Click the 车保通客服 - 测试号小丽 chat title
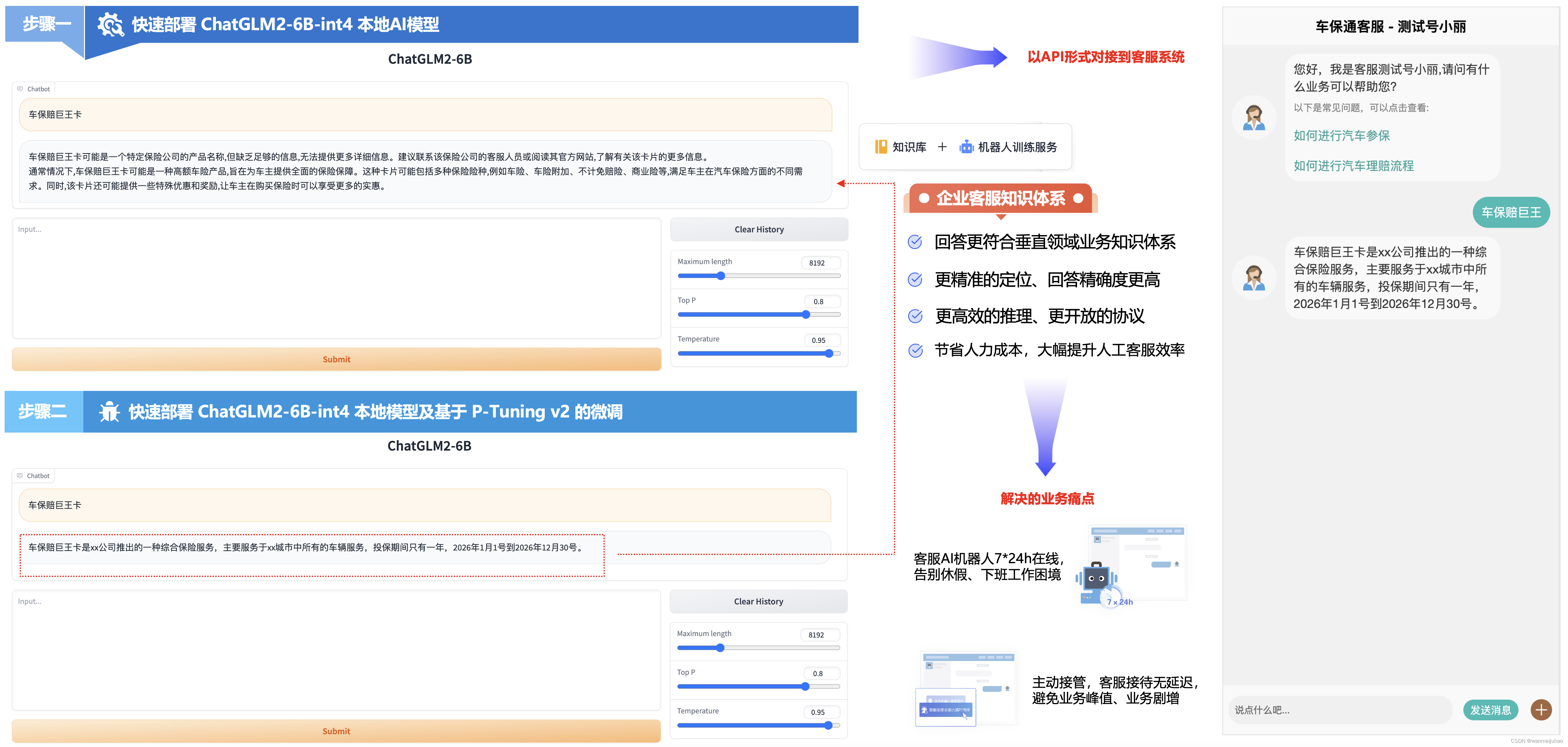 point(1391,26)
